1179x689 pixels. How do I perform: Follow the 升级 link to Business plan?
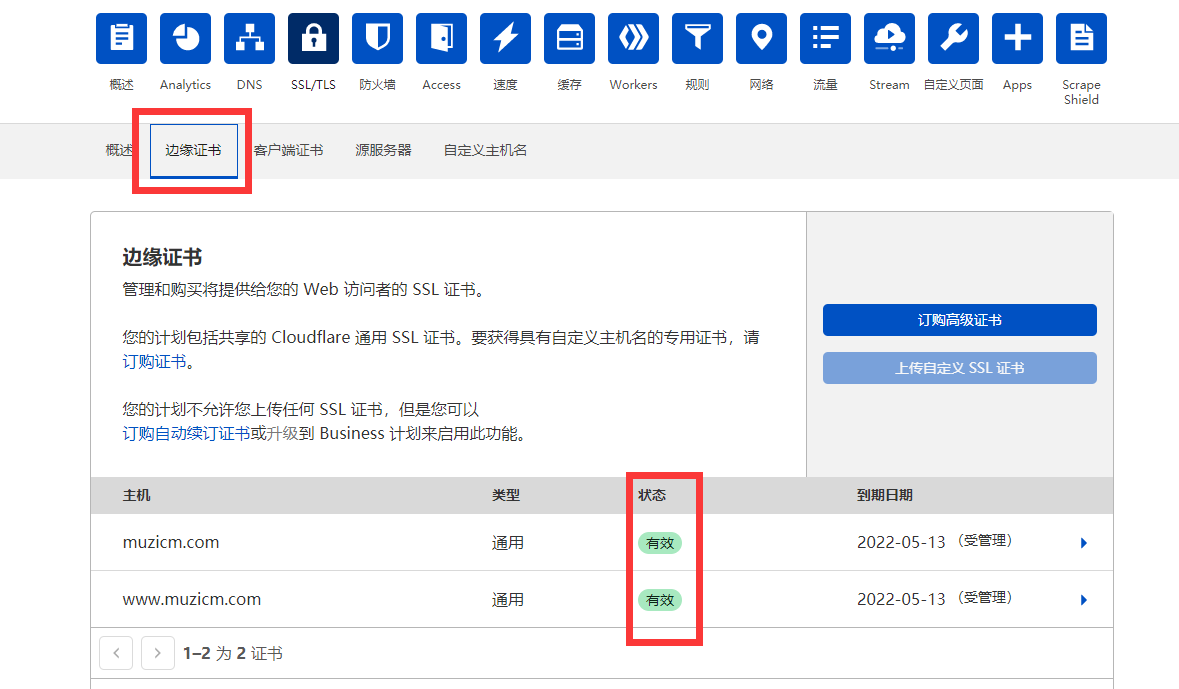pyautogui.click(x=282, y=434)
